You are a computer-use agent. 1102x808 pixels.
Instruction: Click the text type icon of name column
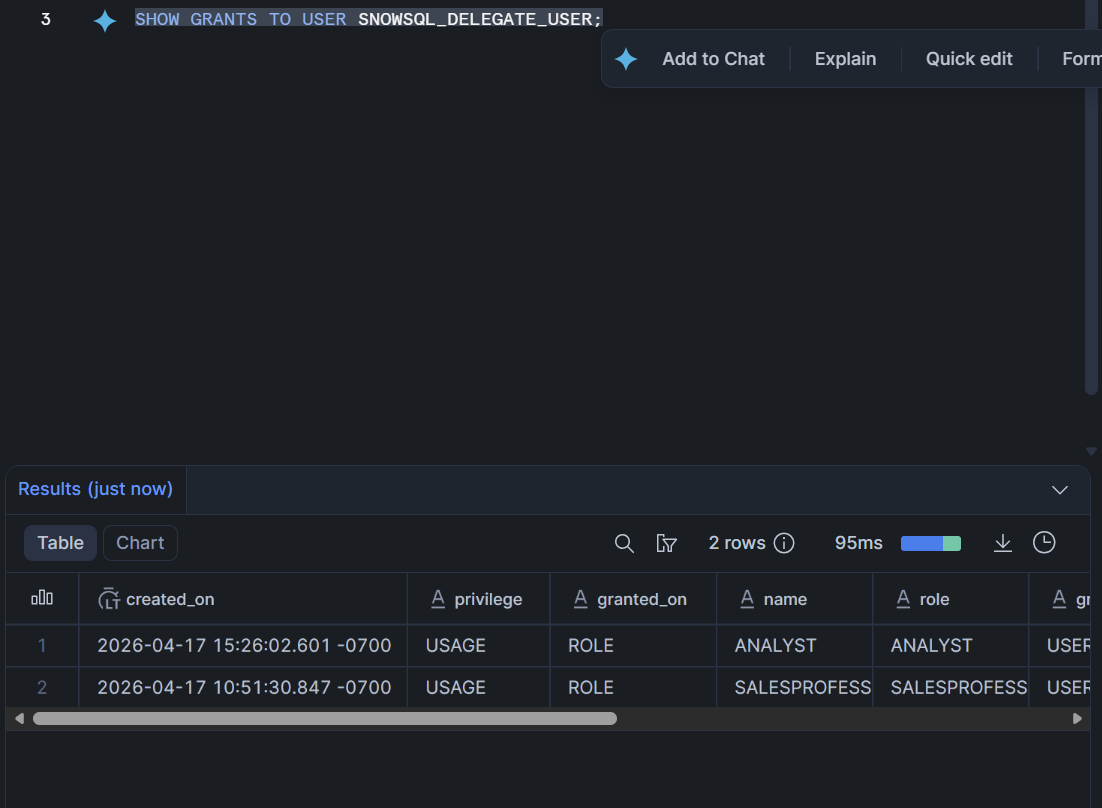tap(747, 599)
